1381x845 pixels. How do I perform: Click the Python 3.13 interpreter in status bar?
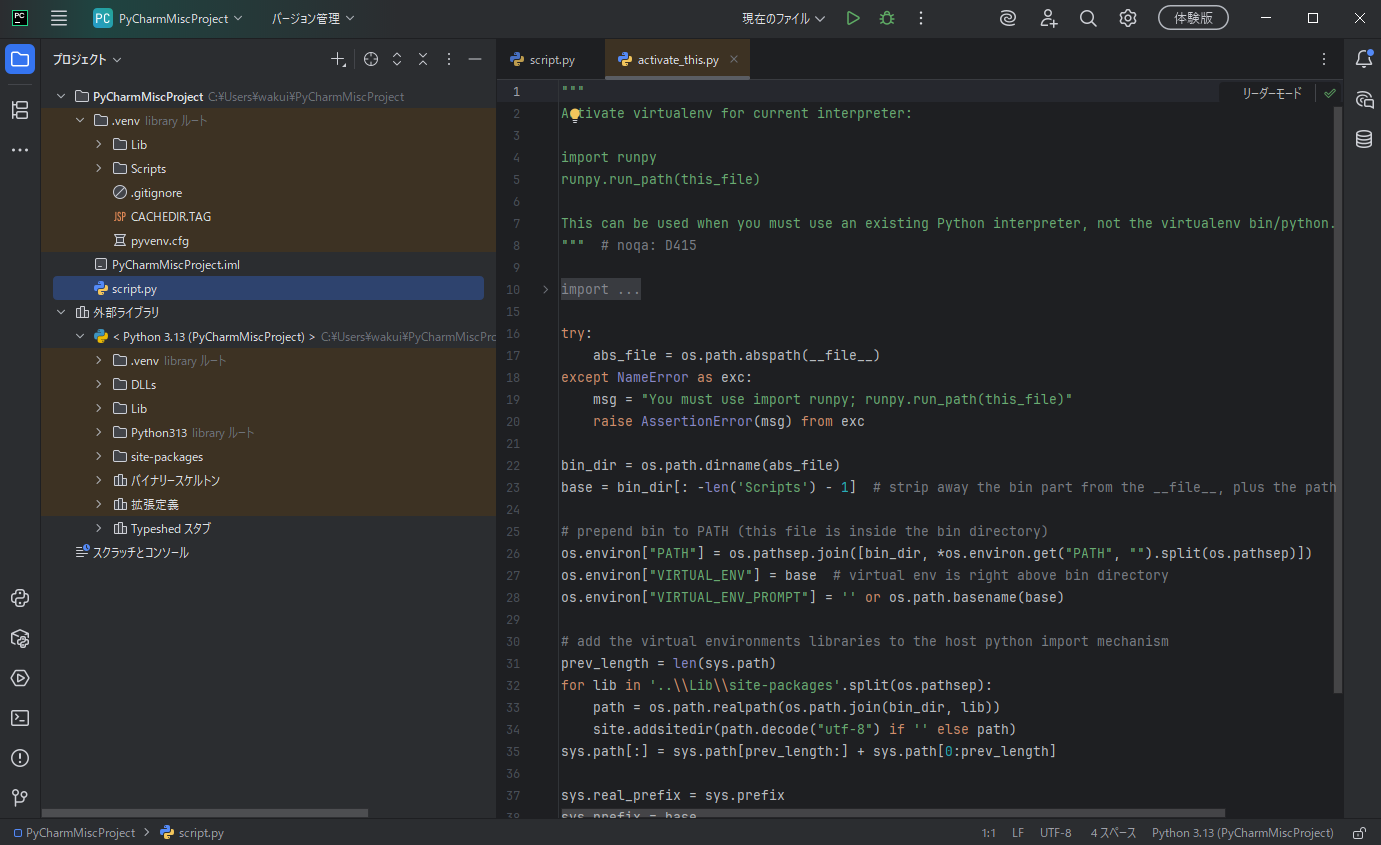1242,833
